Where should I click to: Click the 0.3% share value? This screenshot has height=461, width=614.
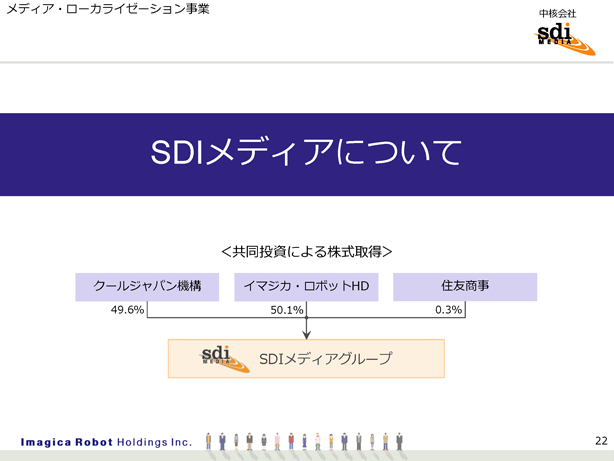[x=448, y=310]
